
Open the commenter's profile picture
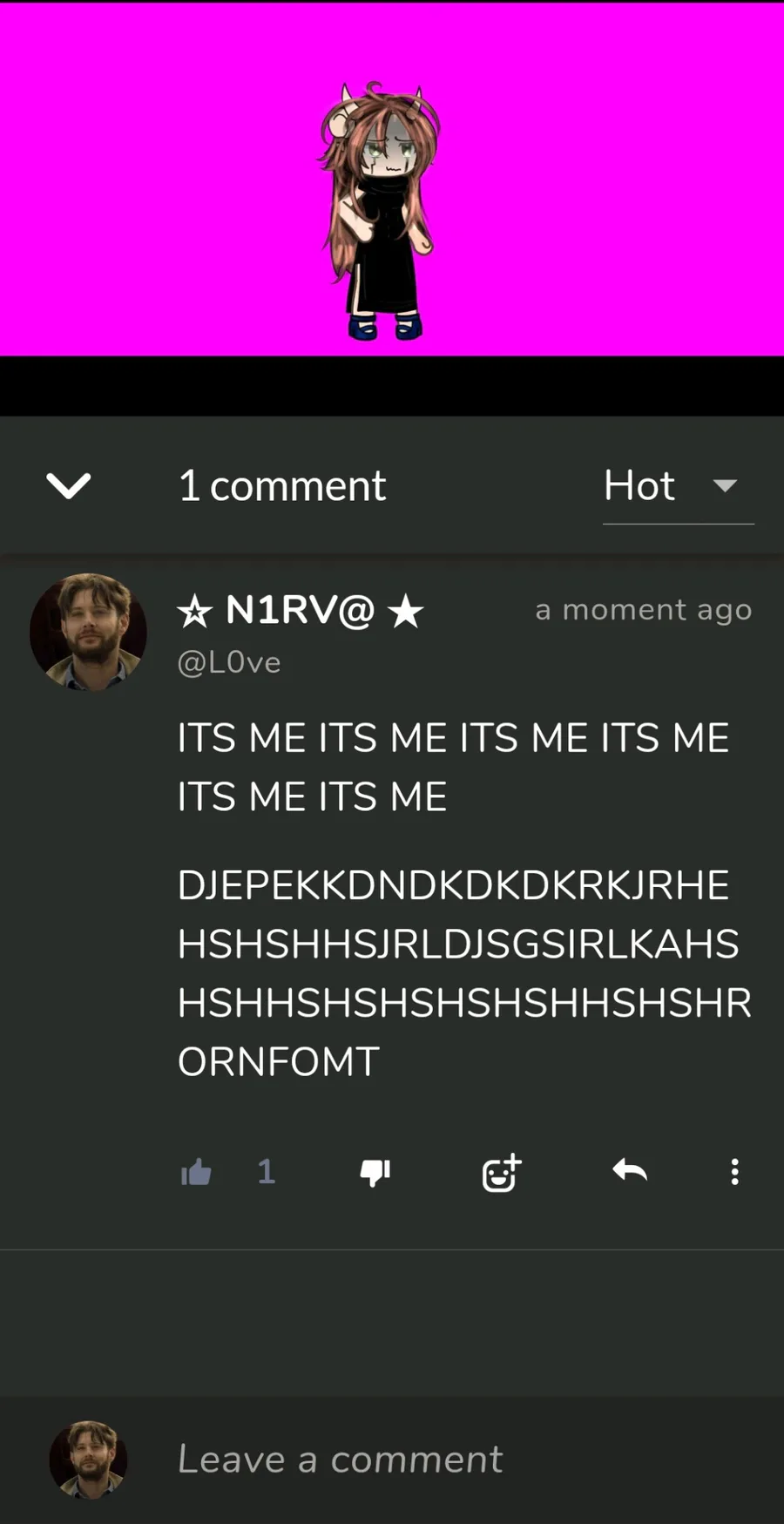click(88, 632)
